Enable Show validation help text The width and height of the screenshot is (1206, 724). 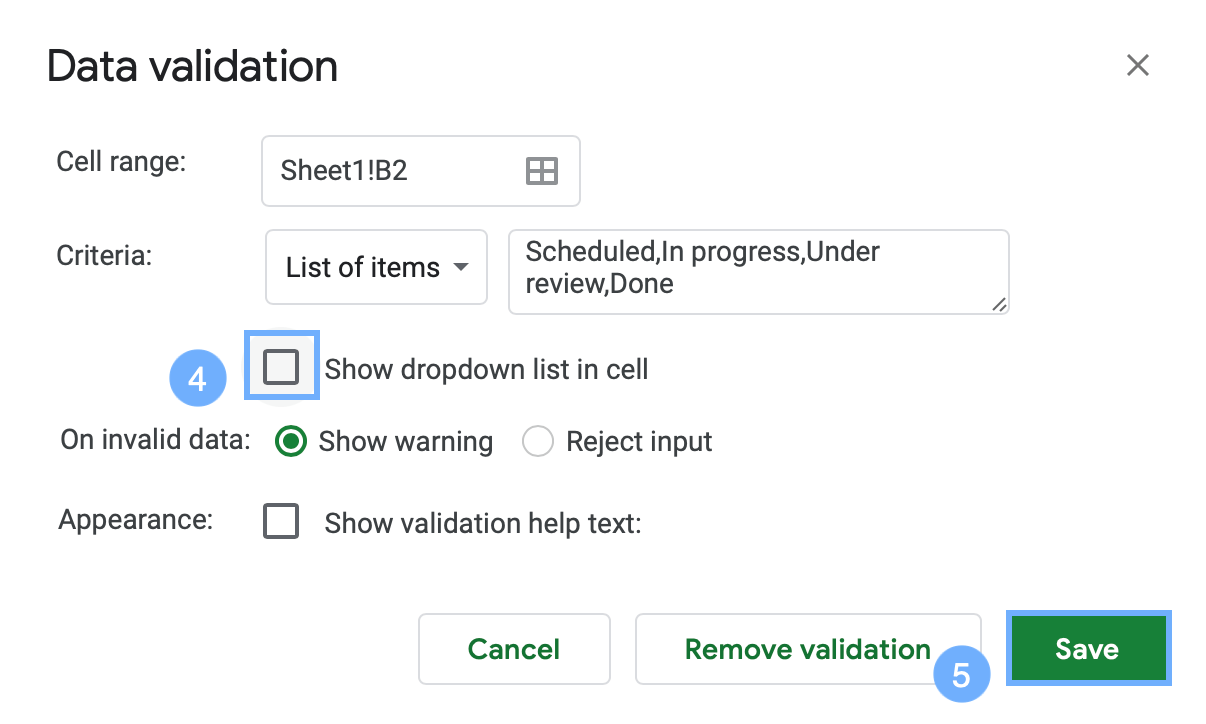tap(281, 522)
